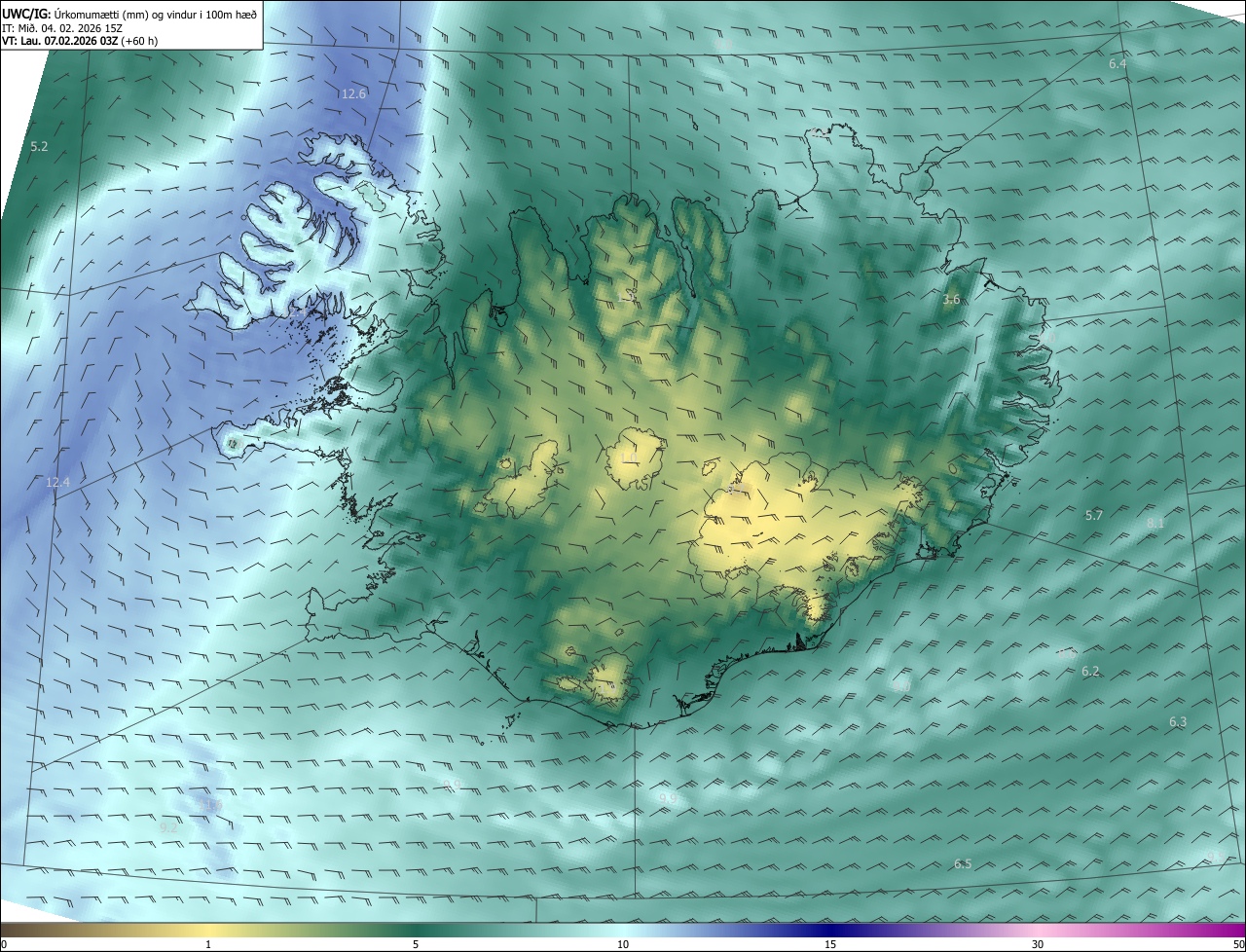
Task: Click the color scale tick label 1
Action: point(208,945)
